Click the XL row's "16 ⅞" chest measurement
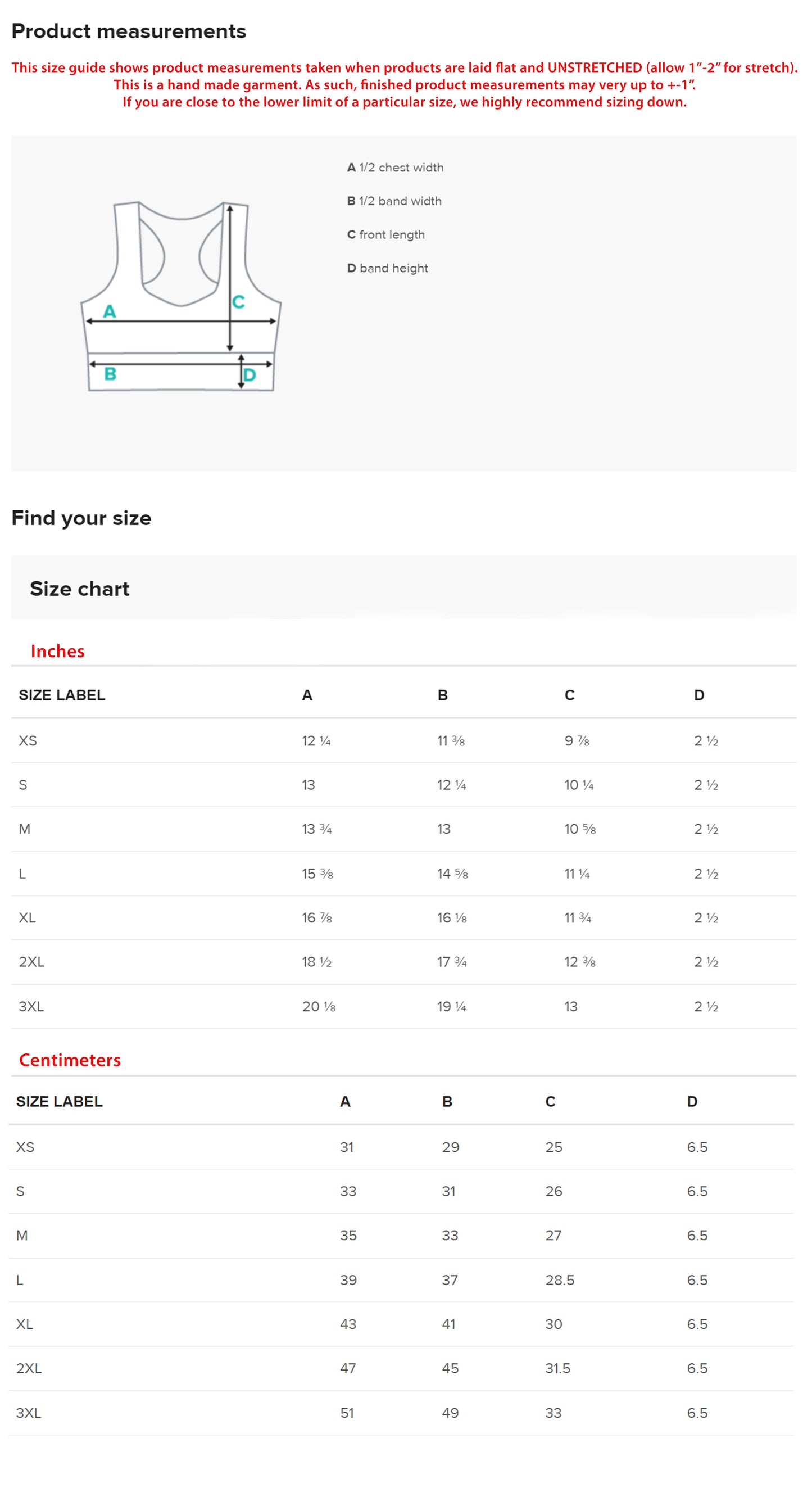Screen dimensions: 812x1488 click(x=316, y=918)
